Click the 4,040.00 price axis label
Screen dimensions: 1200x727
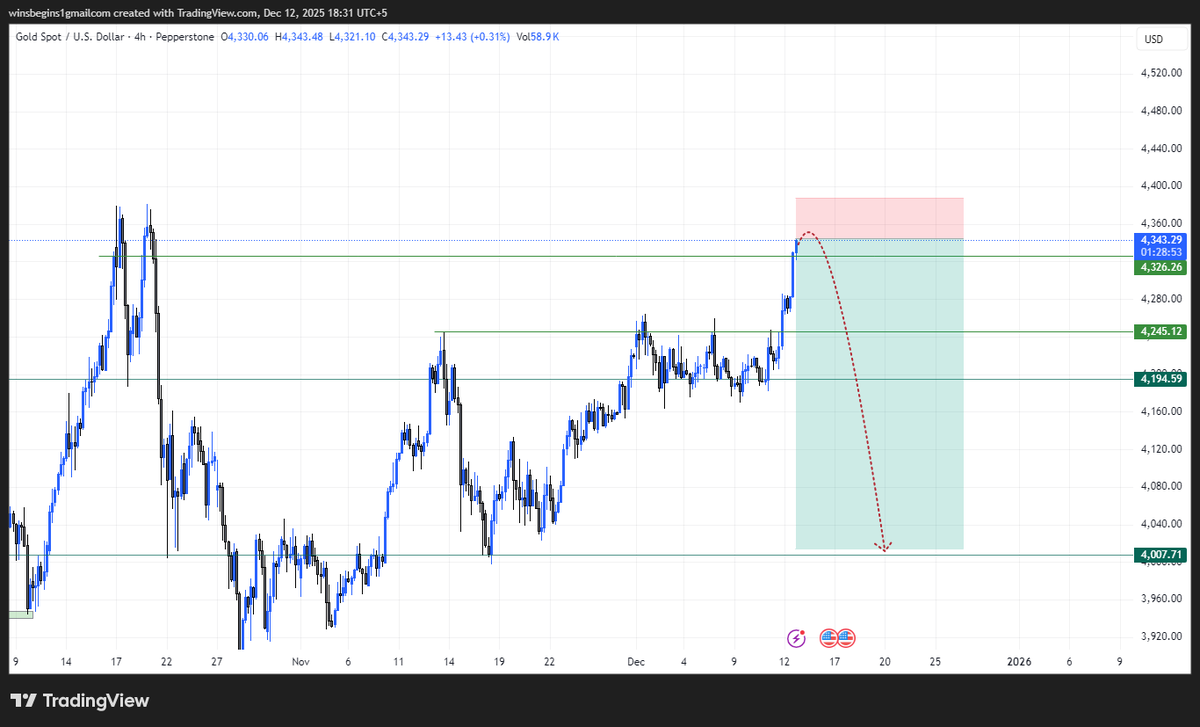click(x=1161, y=524)
